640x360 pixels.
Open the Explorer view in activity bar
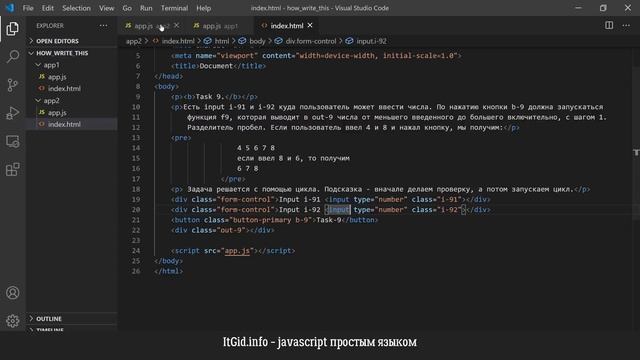pyautogui.click(x=13, y=29)
